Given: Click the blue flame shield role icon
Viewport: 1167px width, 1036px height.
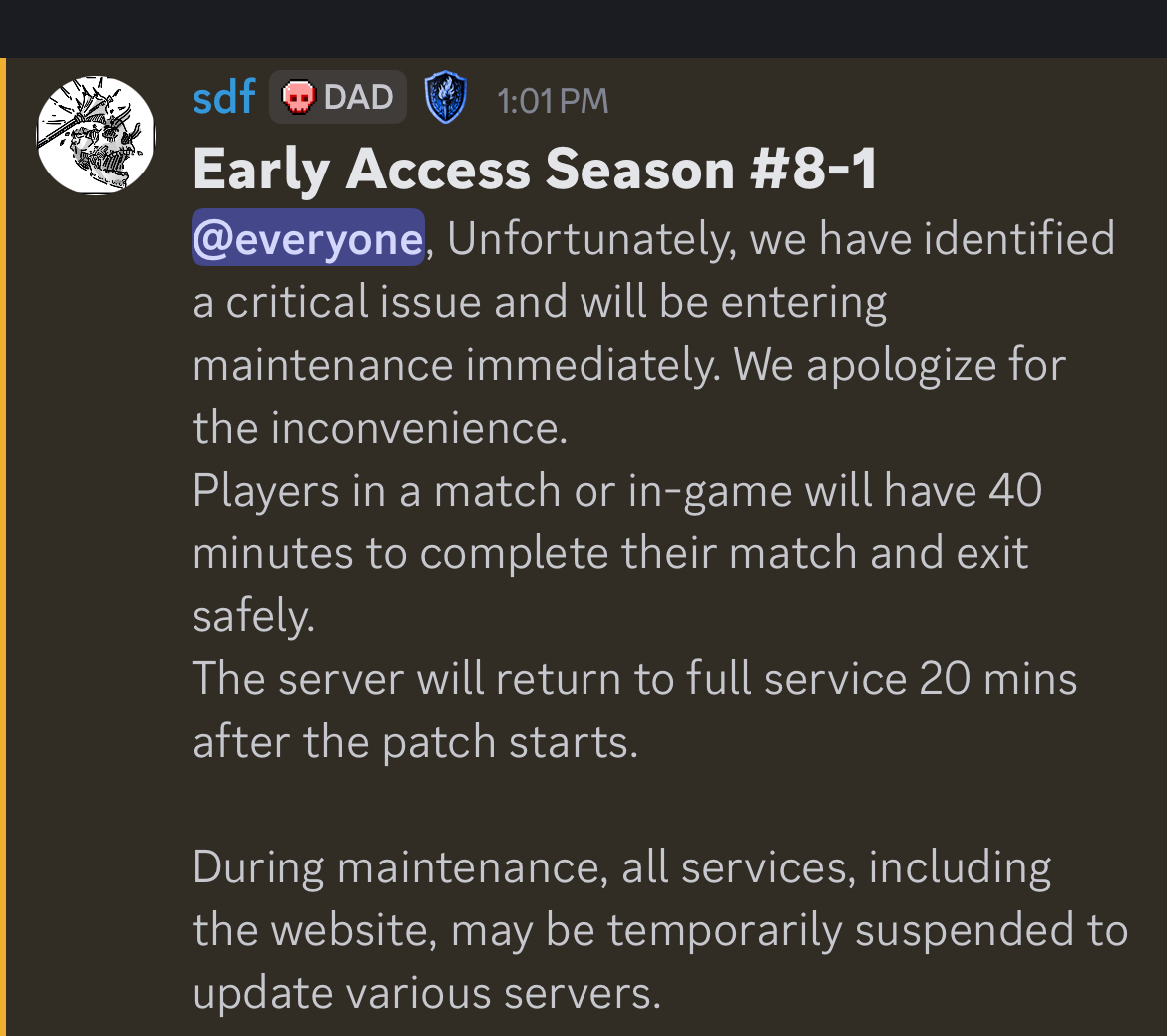Looking at the screenshot, I should 446,100.
